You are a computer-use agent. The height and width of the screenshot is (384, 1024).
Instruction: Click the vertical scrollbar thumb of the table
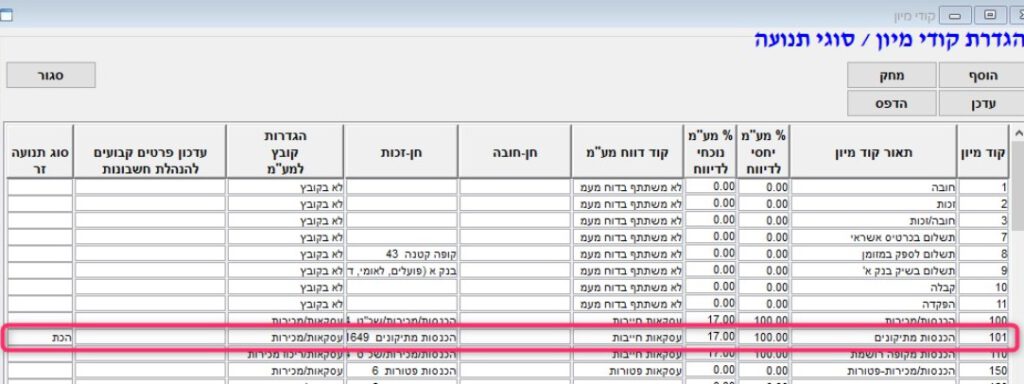coord(1018,187)
